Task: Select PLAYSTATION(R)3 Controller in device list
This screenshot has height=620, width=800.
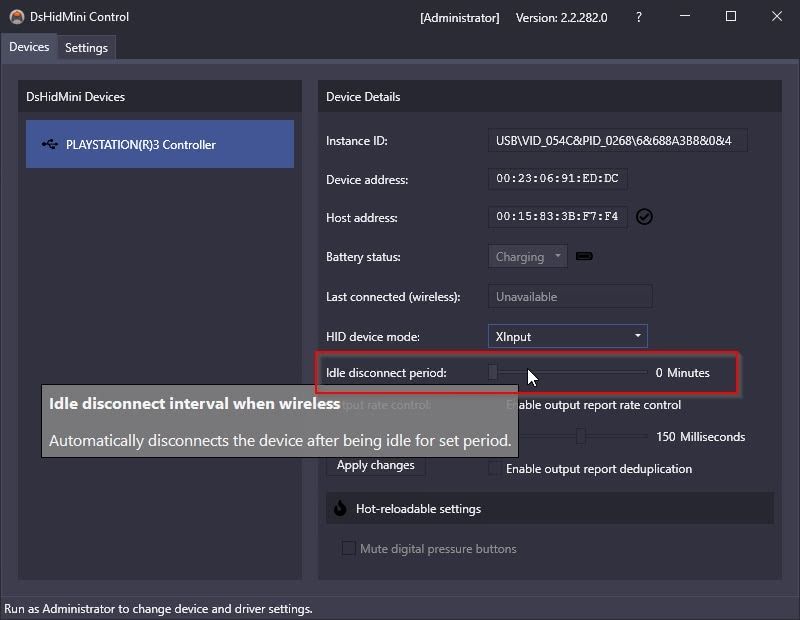Action: click(x=160, y=144)
